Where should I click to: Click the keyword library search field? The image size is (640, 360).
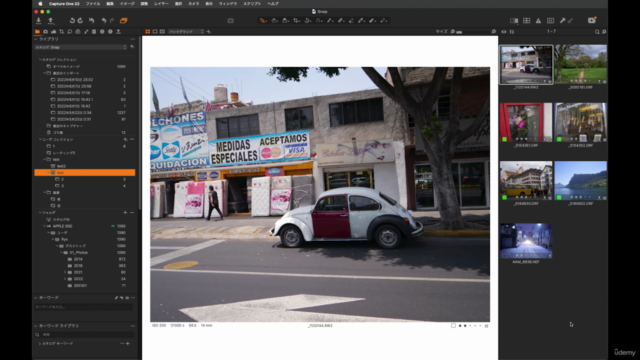point(84,335)
